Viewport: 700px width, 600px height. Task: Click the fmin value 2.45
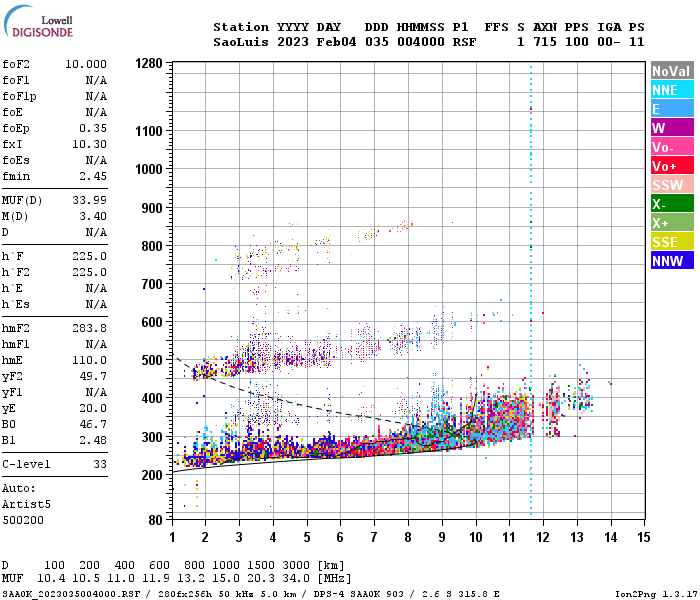coord(93,176)
